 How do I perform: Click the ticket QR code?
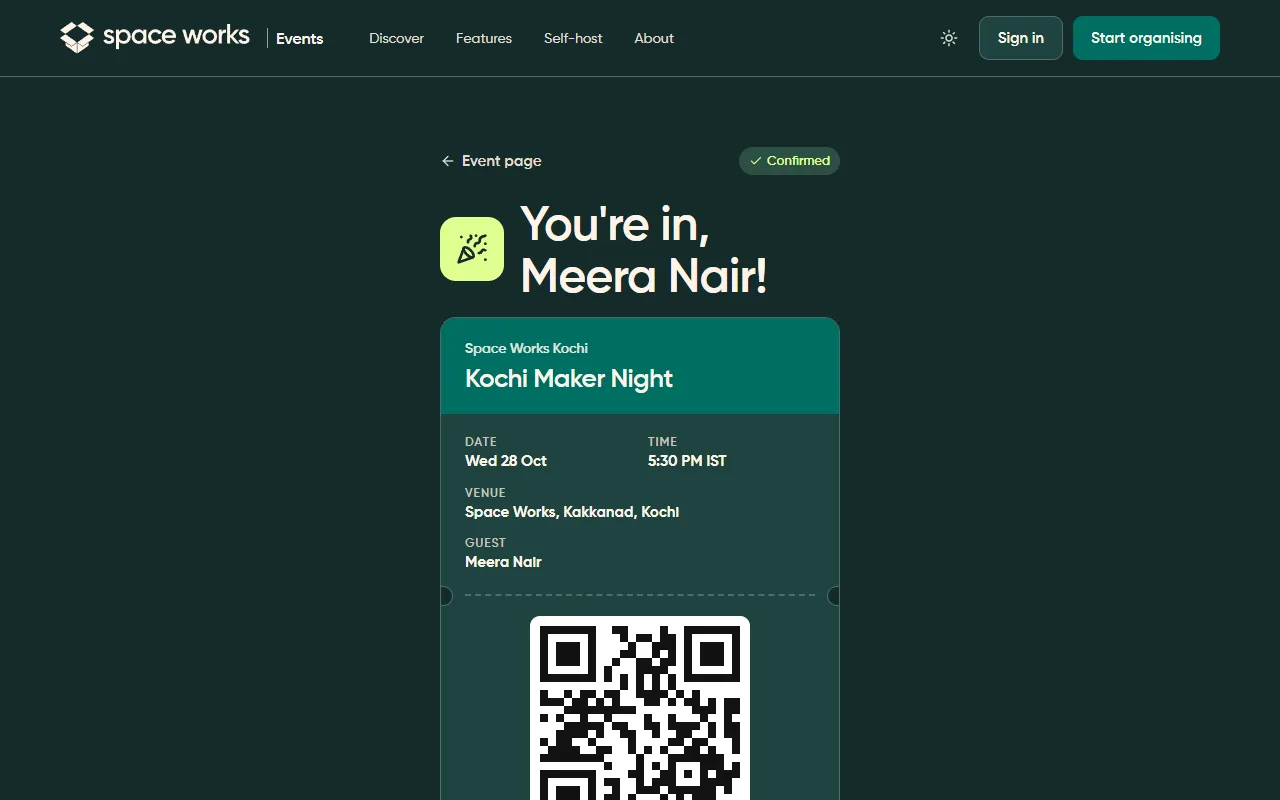(x=640, y=708)
